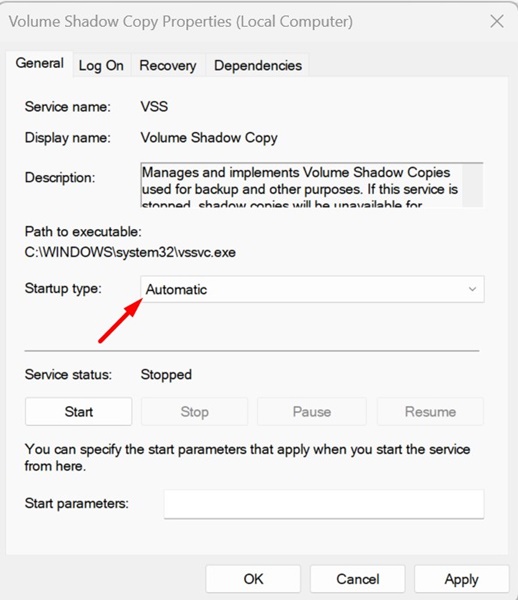Open the Recovery tab
Viewport: 518px width, 600px height.
(x=168, y=65)
